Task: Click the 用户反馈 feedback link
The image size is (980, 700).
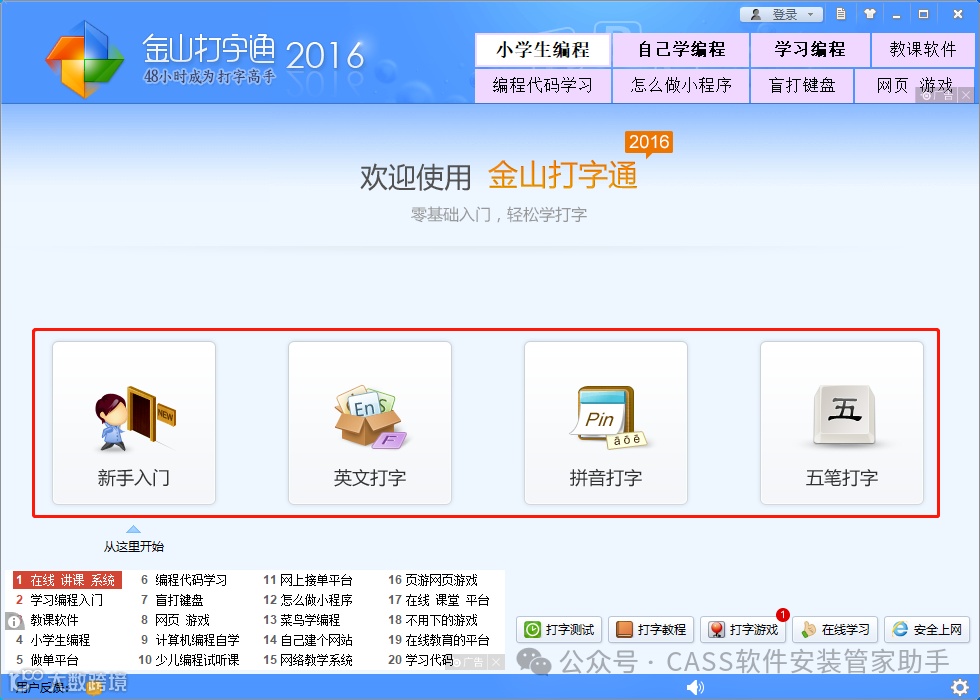Action: click(42, 688)
